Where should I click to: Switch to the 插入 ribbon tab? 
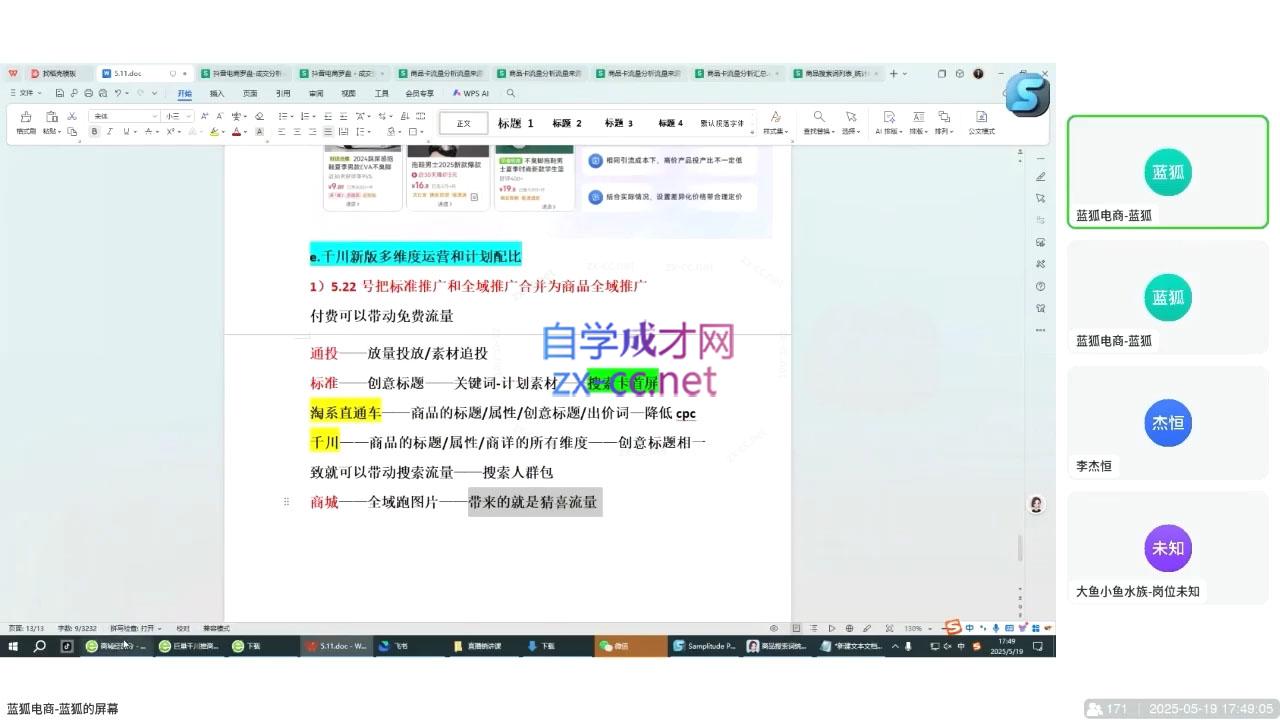click(217, 93)
